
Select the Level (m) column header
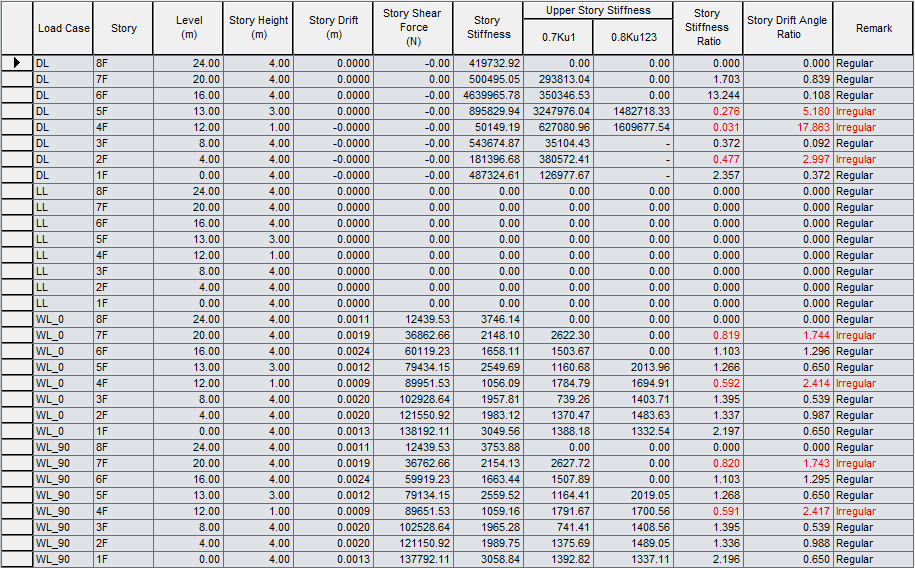pyautogui.click(x=187, y=27)
